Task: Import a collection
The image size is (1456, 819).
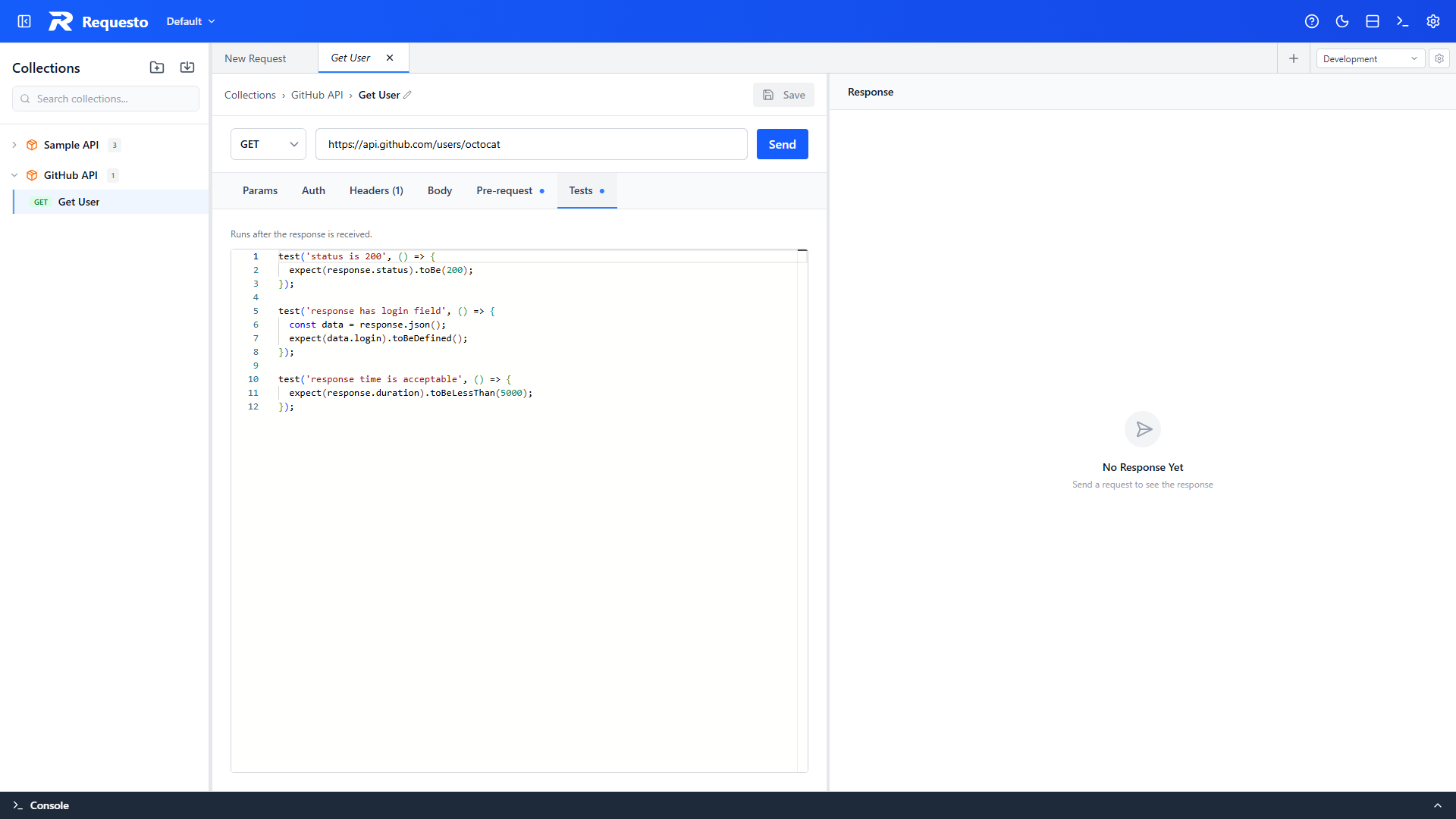Action: 187,67
